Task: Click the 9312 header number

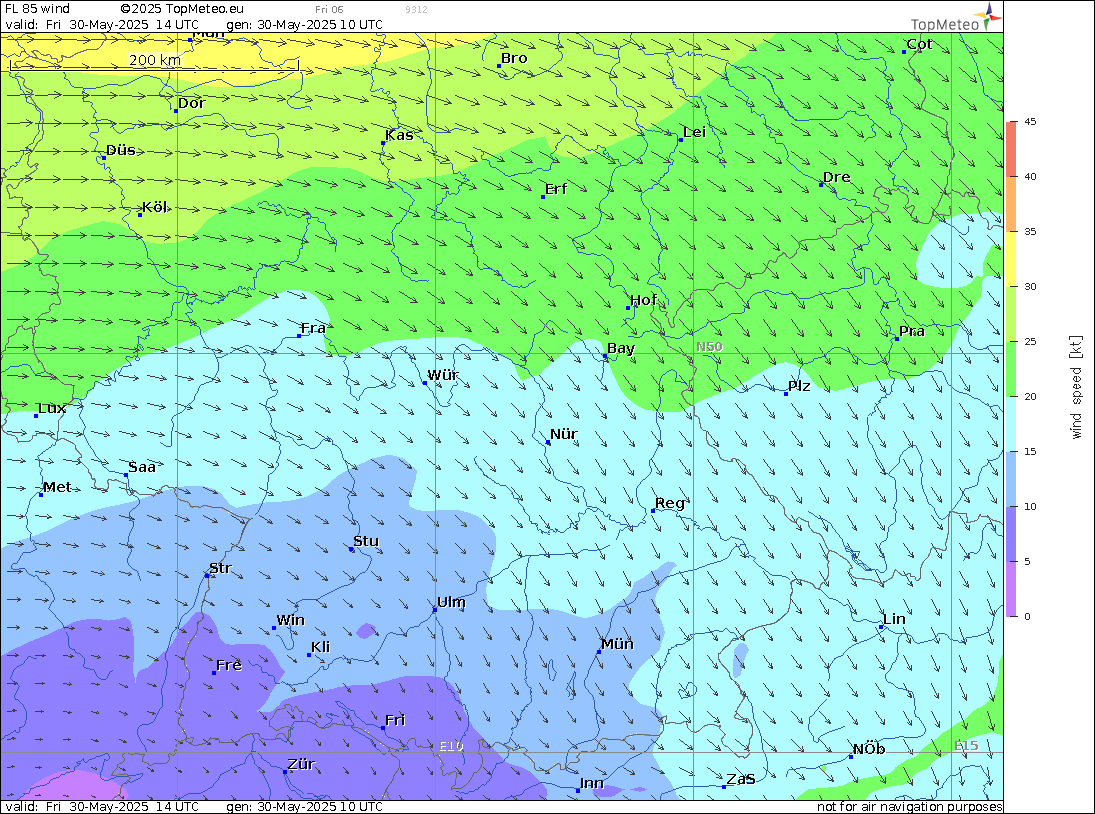Action: pos(416,9)
